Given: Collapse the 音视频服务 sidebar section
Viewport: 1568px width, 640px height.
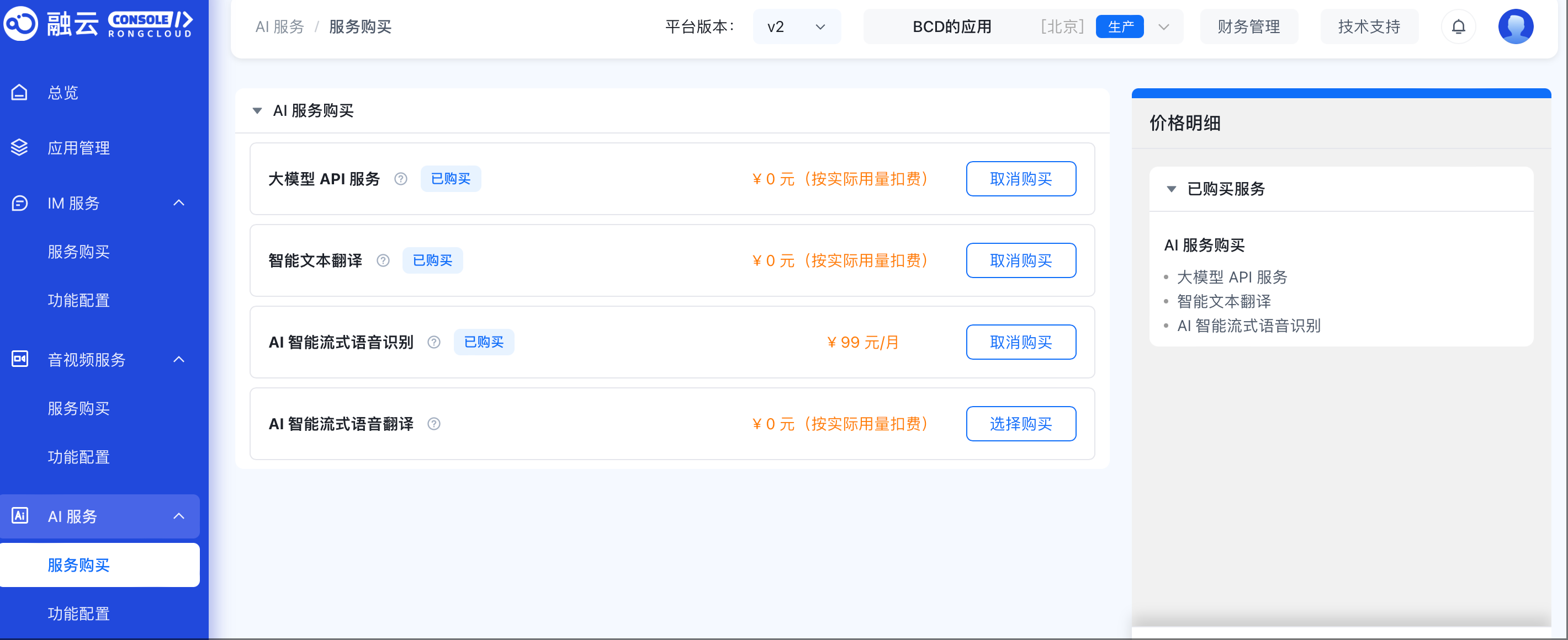Looking at the screenshot, I should coord(178,360).
